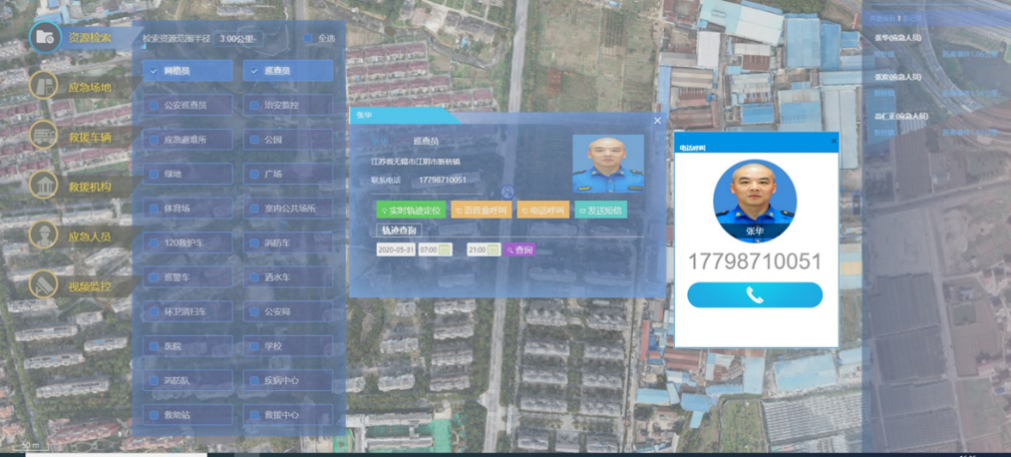Select 张华 in the right-side personnel list
1011x457 pixels.
[898, 38]
